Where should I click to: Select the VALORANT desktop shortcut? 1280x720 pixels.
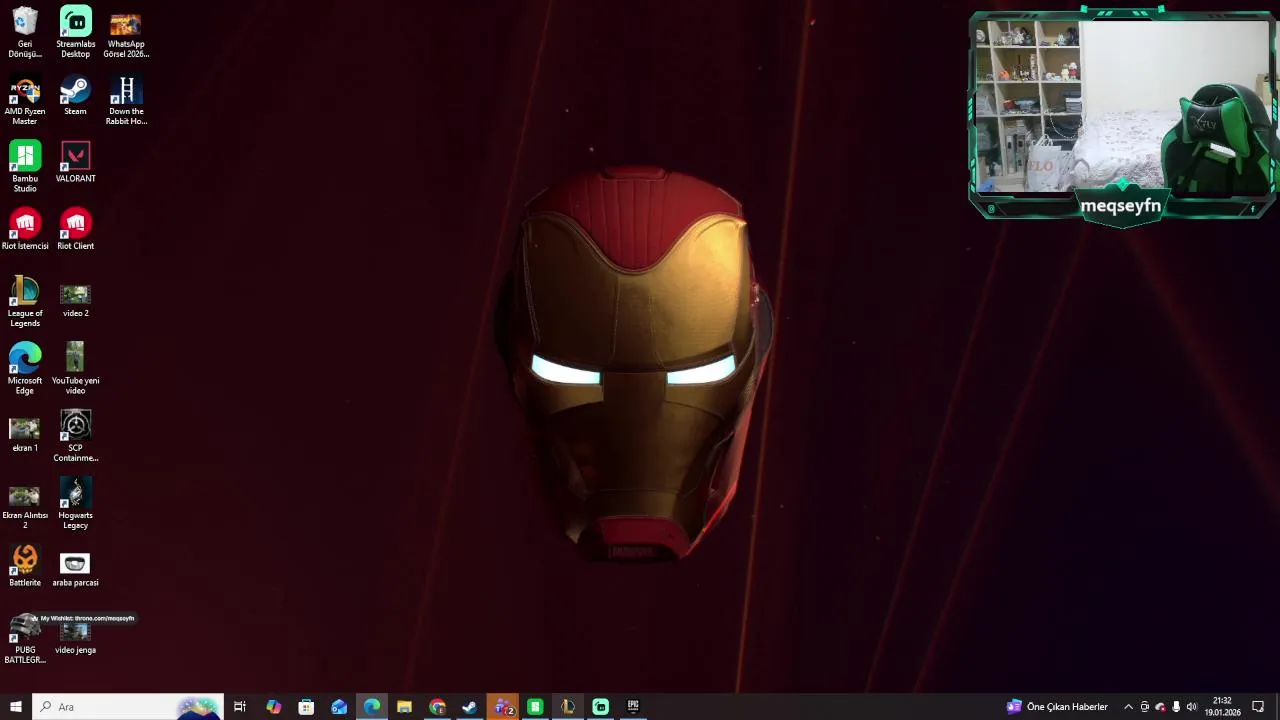tap(75, 162)
